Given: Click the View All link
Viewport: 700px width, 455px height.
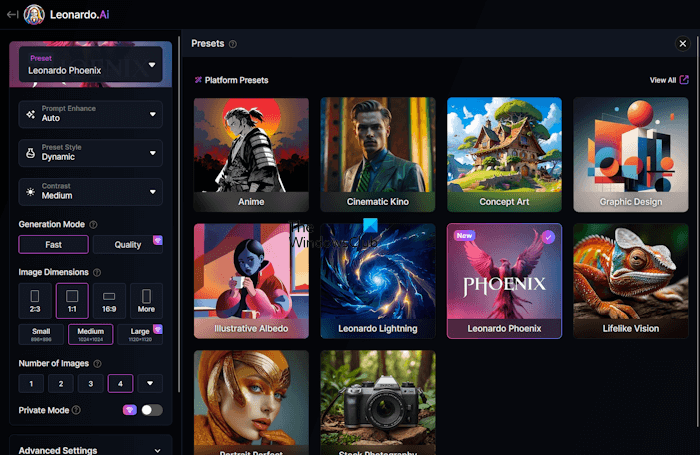Looking at the screenshot, I should 662,80.
